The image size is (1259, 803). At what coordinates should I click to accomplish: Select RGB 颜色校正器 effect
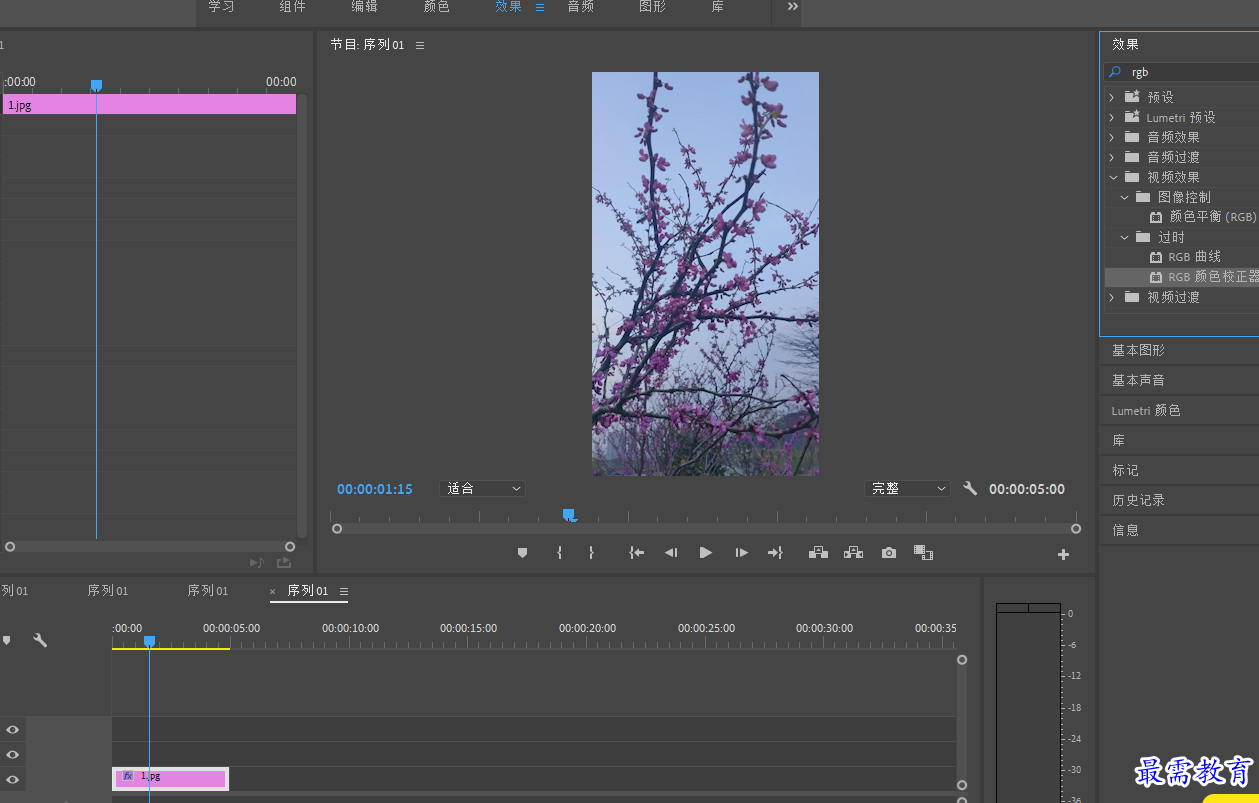tap(1213, 277)
